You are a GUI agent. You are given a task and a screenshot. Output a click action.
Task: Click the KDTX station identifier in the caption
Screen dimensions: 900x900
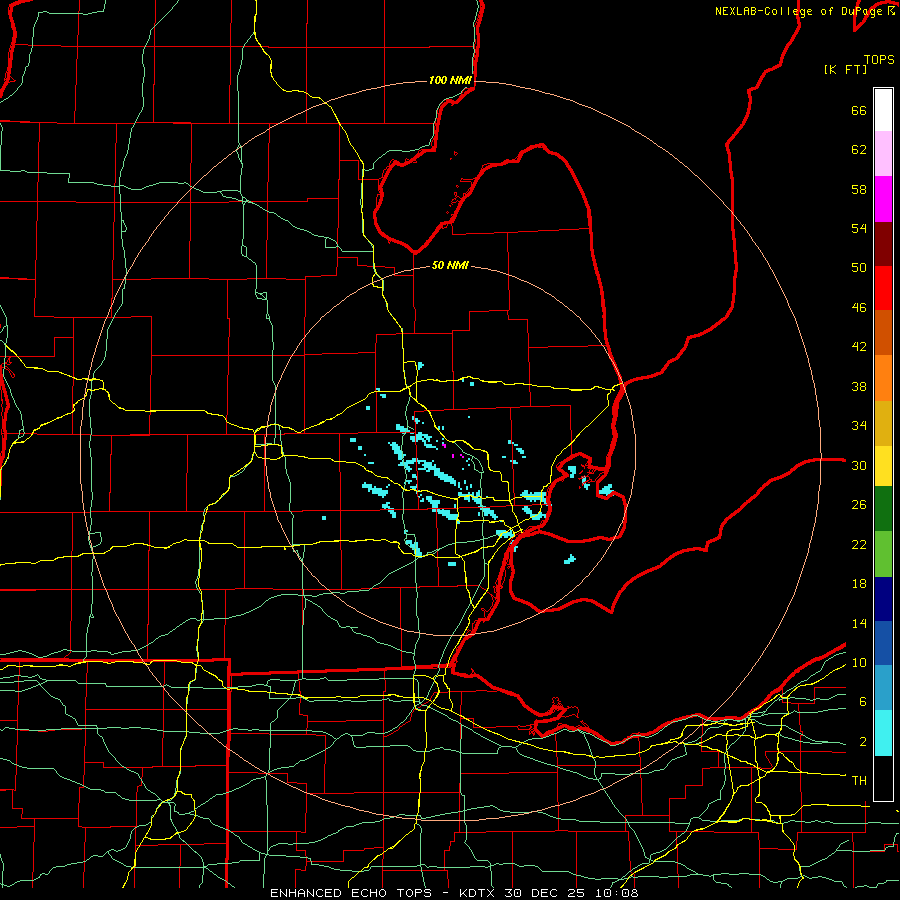(479, 893)
